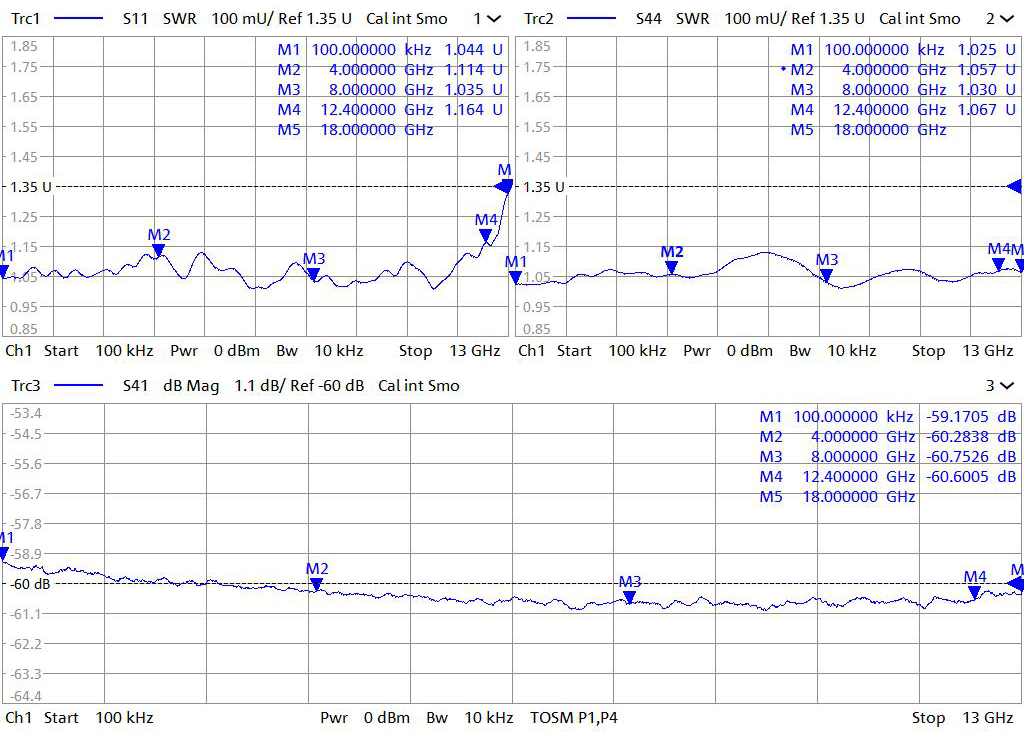Click the M4 12.4 GHz row in S11 marker list

(390, 110)
